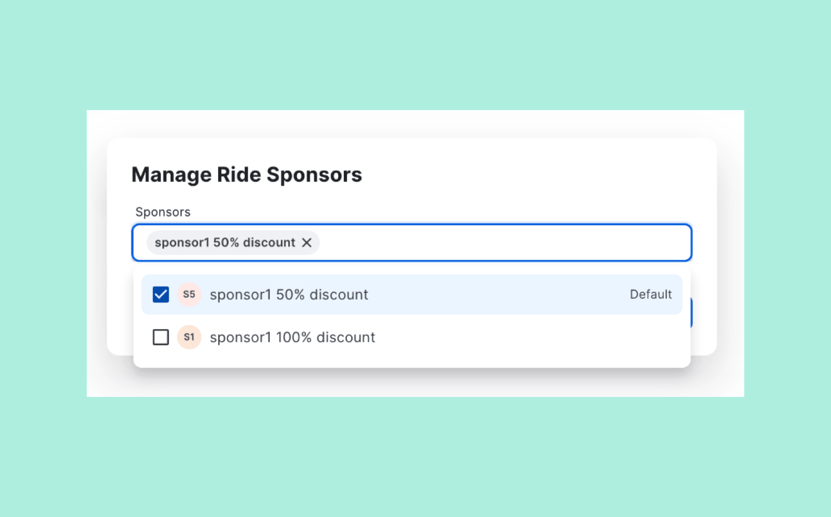Click the S1 sponsor avatar icon
This screenshot has height=517, width=831.
click(x=189, y=337)
